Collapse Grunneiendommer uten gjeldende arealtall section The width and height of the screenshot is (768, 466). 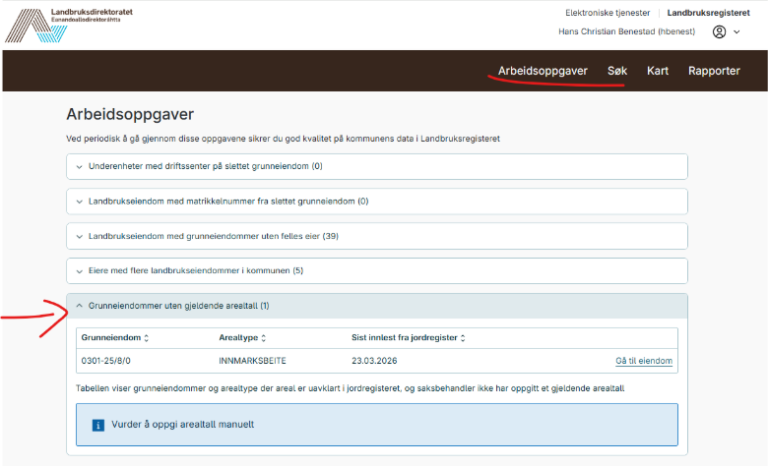point(377,306)
